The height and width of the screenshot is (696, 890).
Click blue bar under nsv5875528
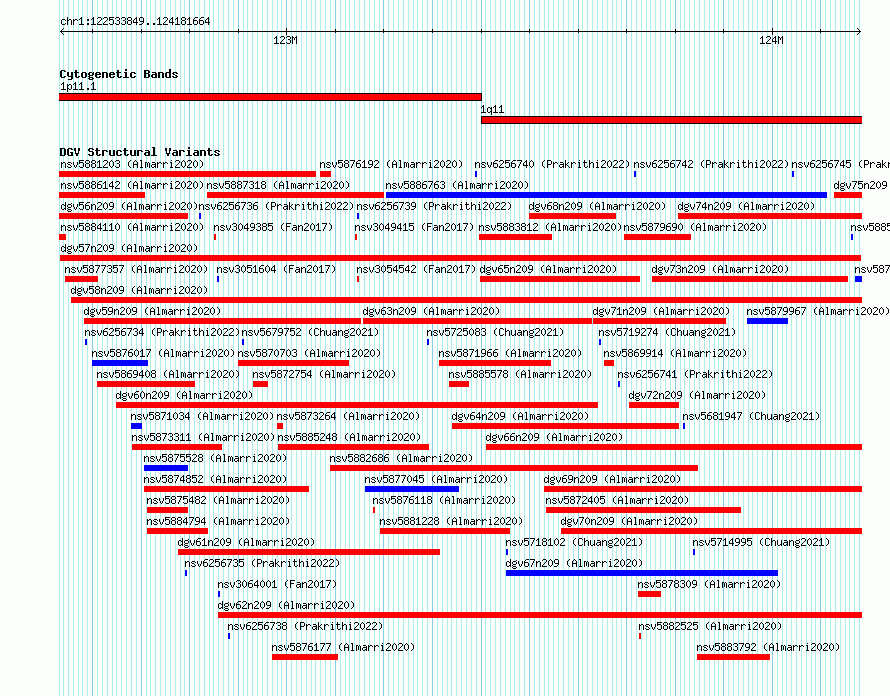pyautogui.click(x=166, y=468)
